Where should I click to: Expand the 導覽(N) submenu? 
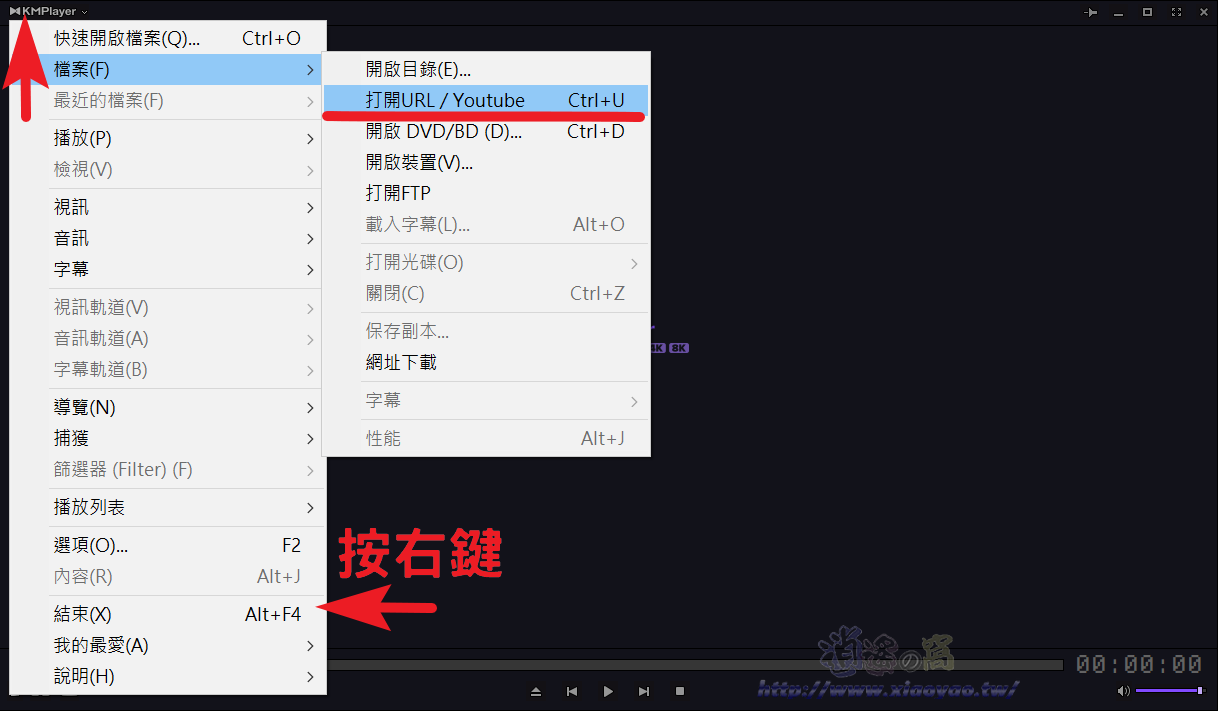[x=168, y=407]
